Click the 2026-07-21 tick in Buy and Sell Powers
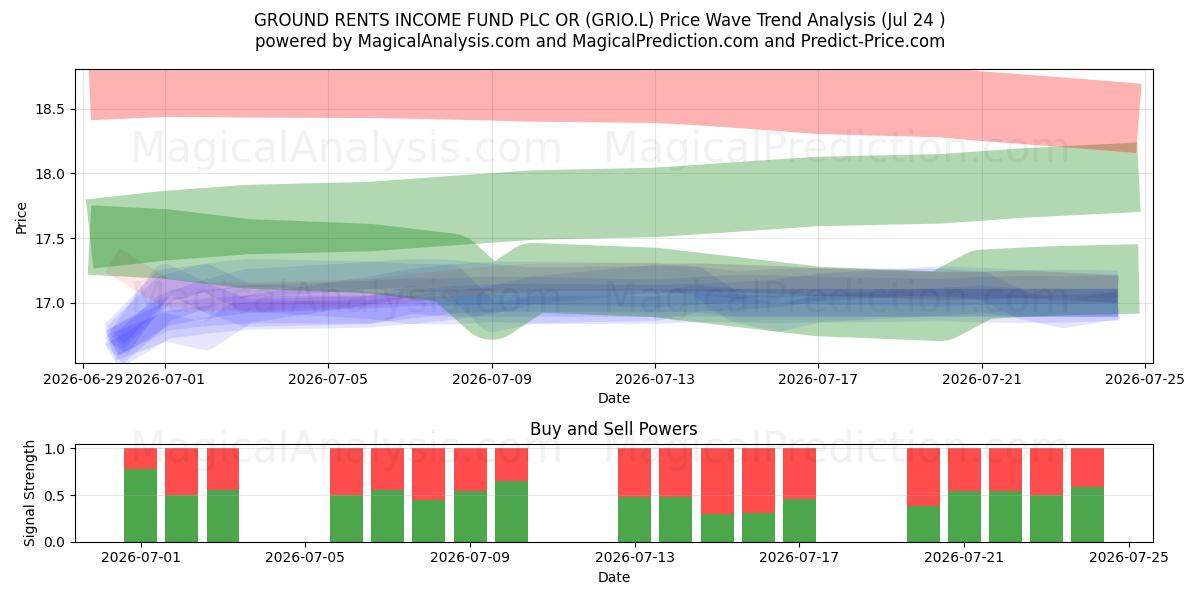The image size is (1200, 600). point(965,558)
